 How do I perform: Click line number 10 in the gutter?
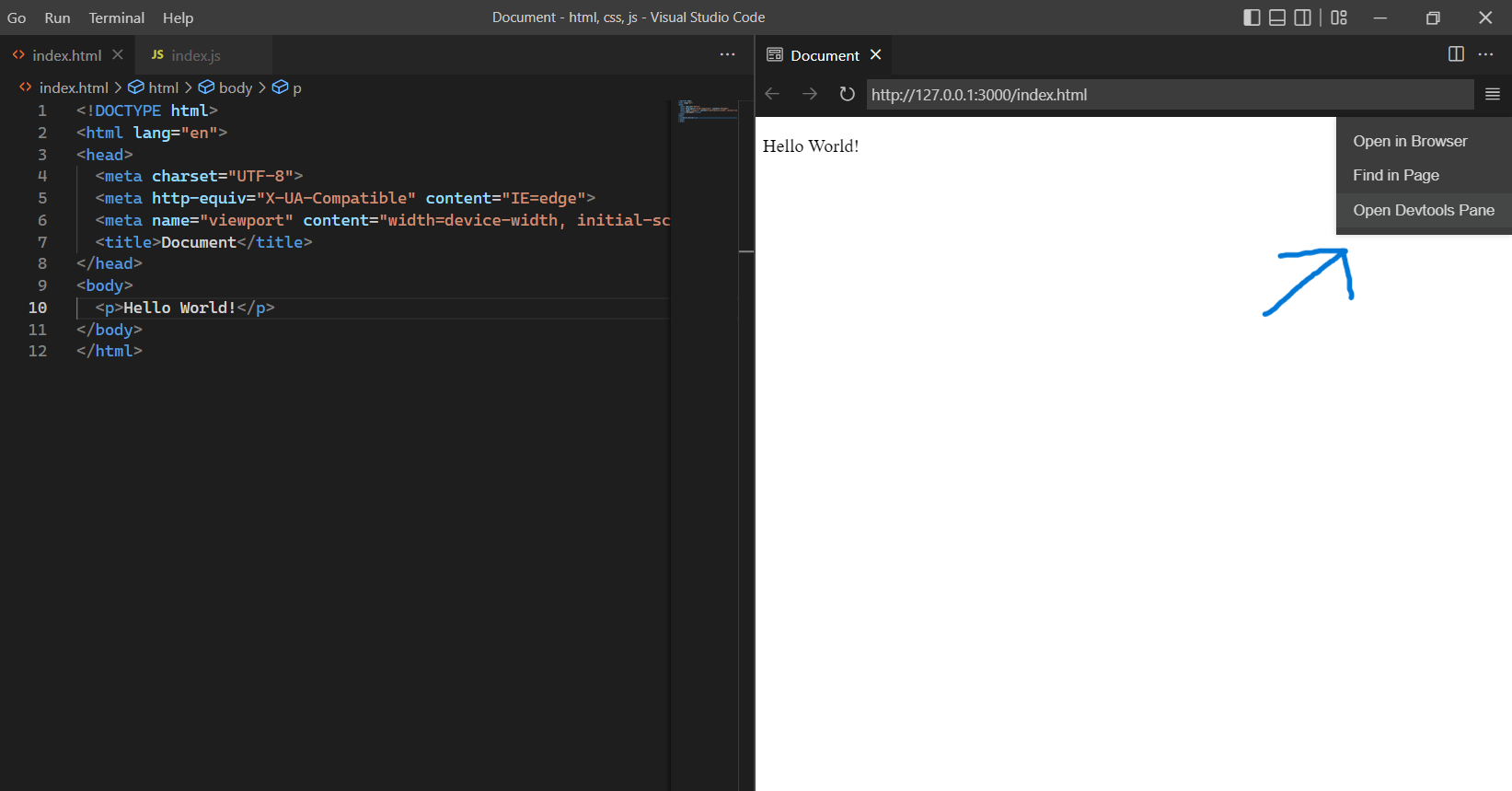coord(38,308)
